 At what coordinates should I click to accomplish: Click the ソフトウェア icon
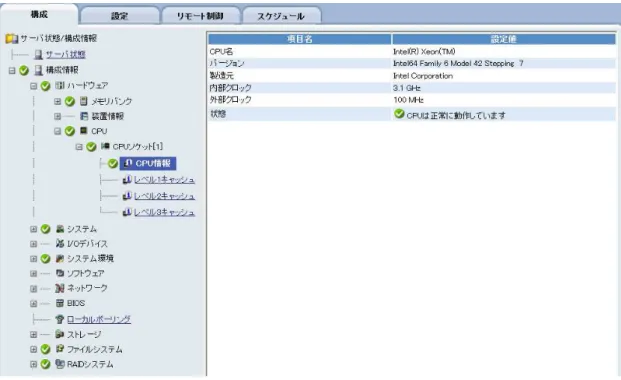point(60,273)
